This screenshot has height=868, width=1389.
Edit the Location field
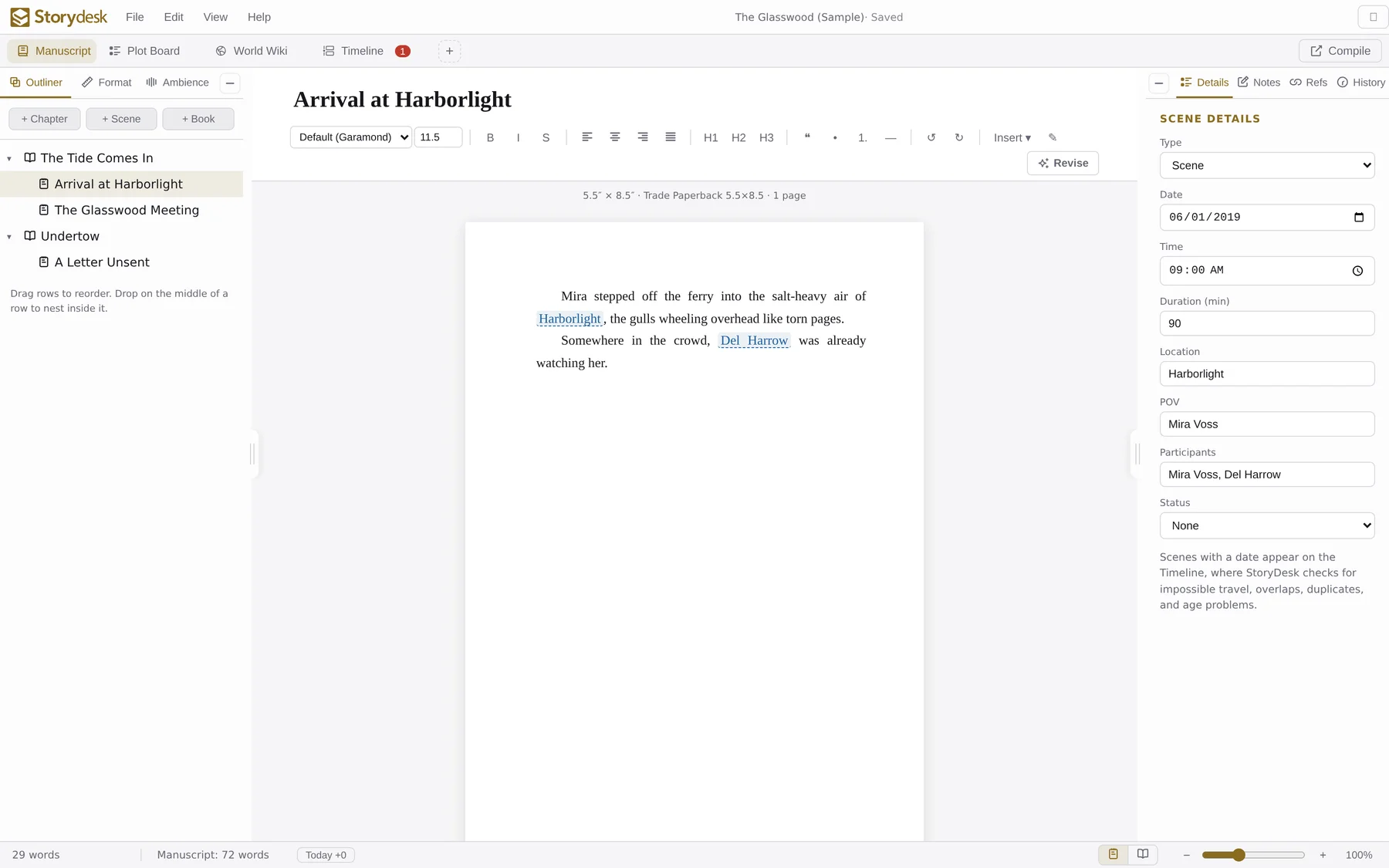1267,373
